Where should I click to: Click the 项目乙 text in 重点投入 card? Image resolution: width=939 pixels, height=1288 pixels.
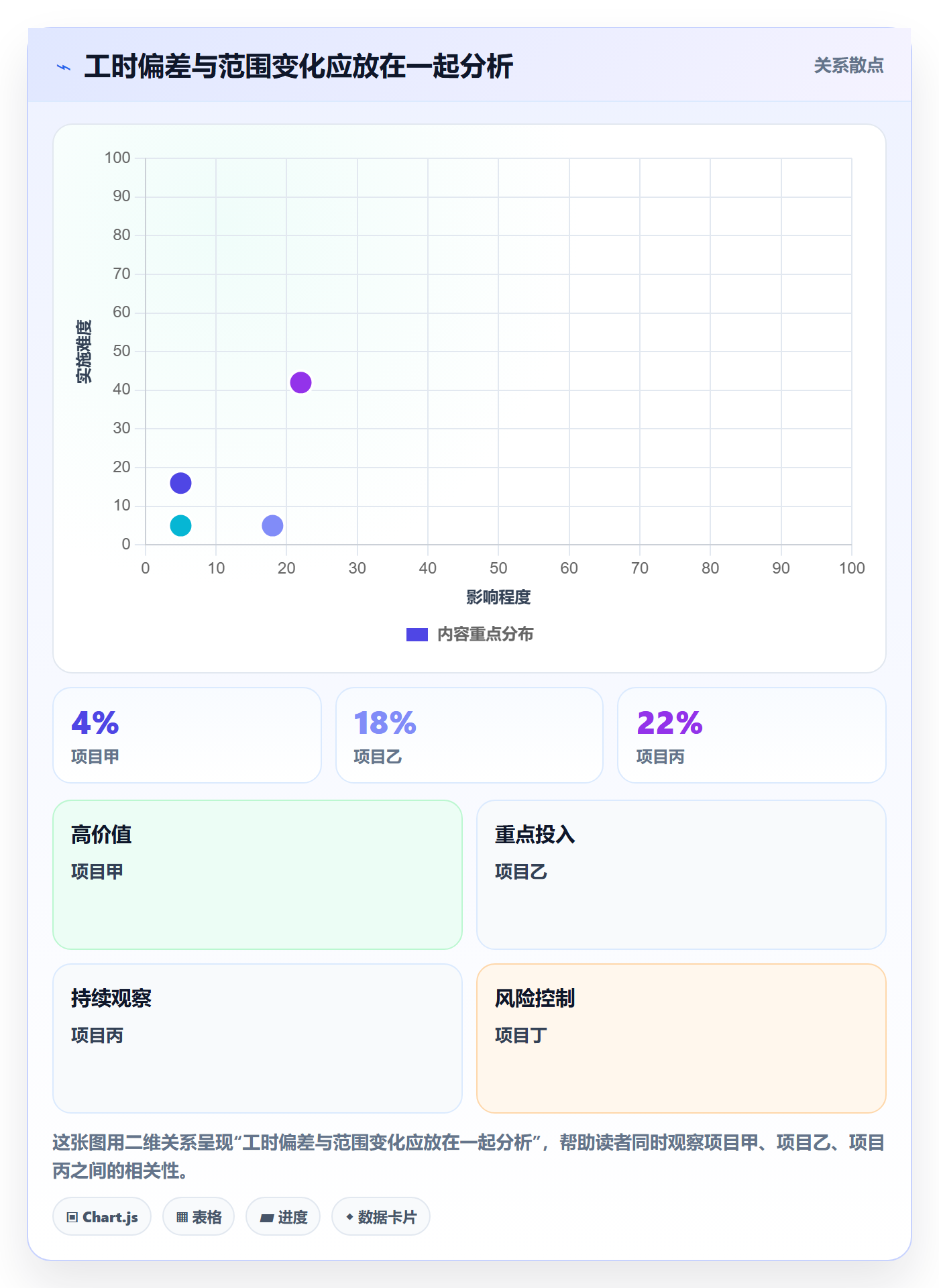[x=521, y=872]
